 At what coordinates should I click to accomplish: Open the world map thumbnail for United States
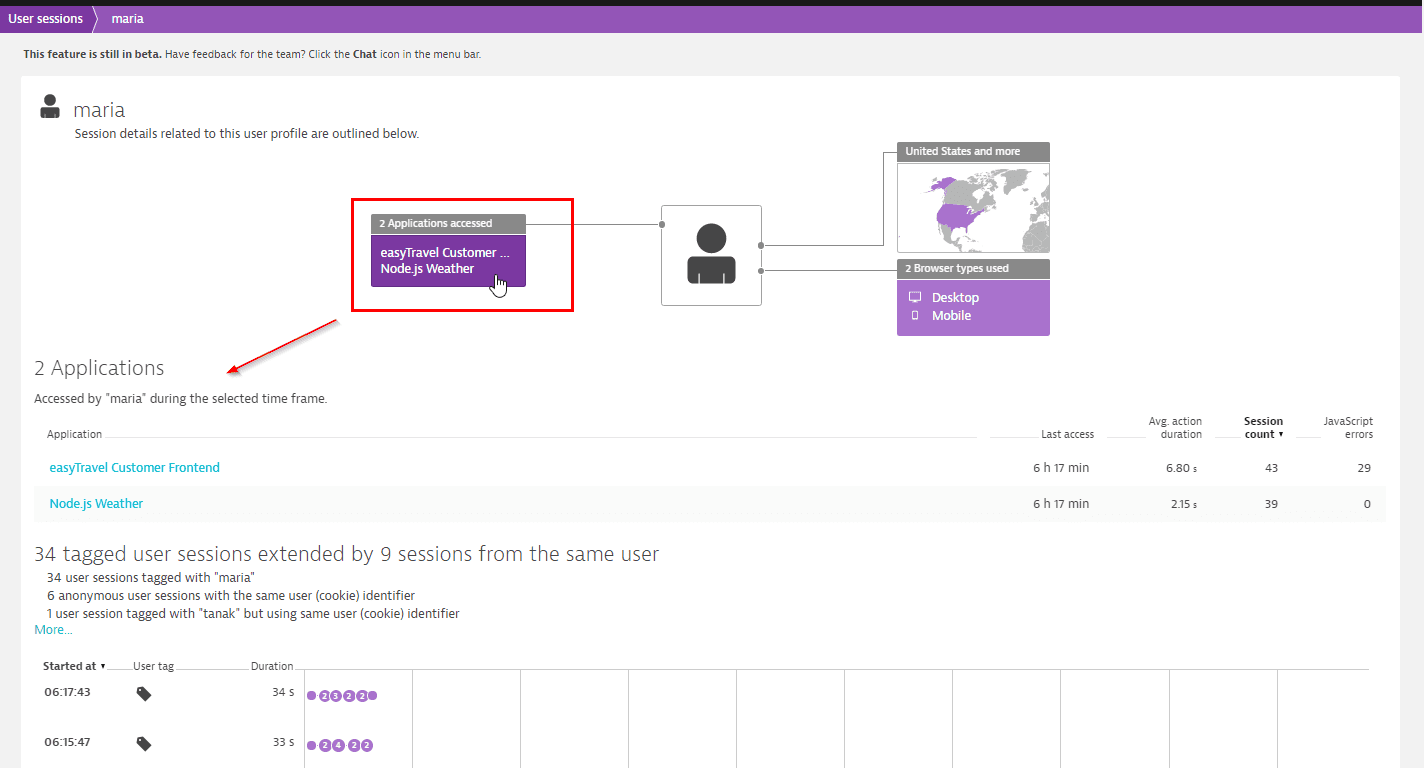tap(973, 207)
